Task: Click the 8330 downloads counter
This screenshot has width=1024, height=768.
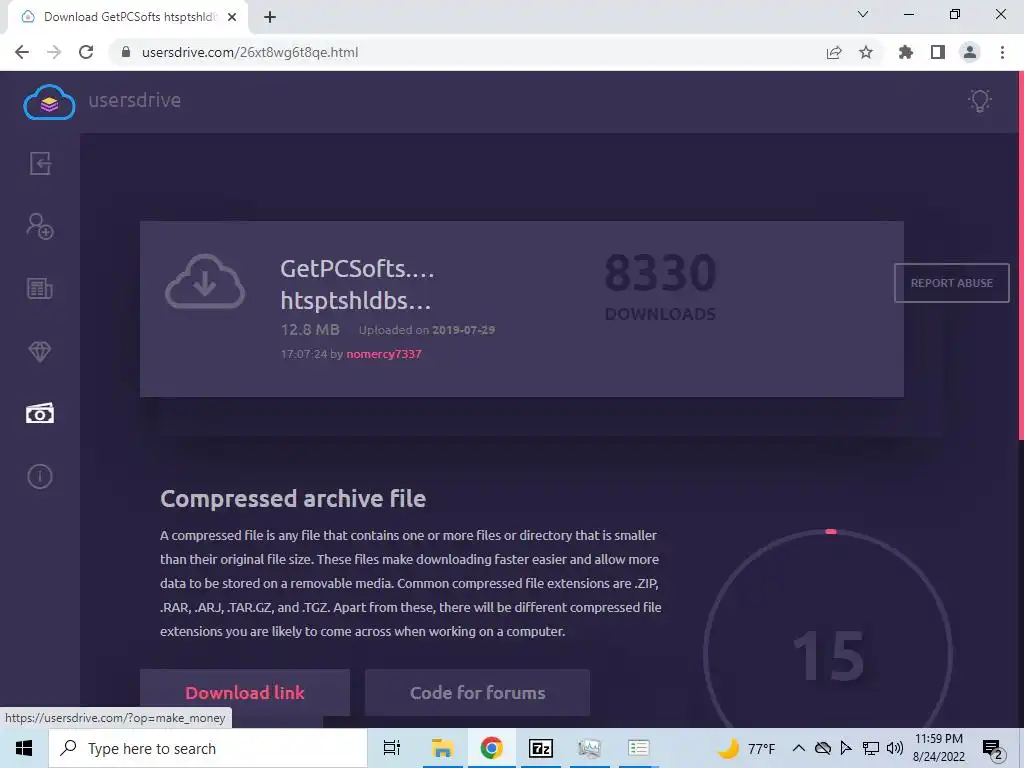Action: (x=660, y=286)
